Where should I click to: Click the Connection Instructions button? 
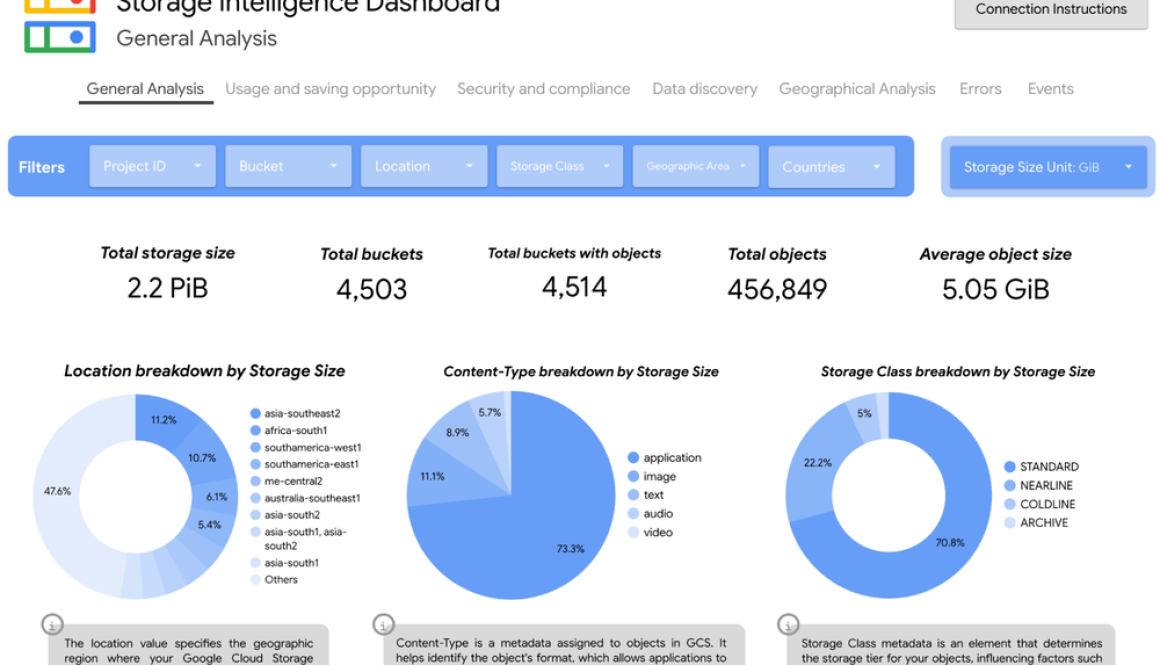1050,9
